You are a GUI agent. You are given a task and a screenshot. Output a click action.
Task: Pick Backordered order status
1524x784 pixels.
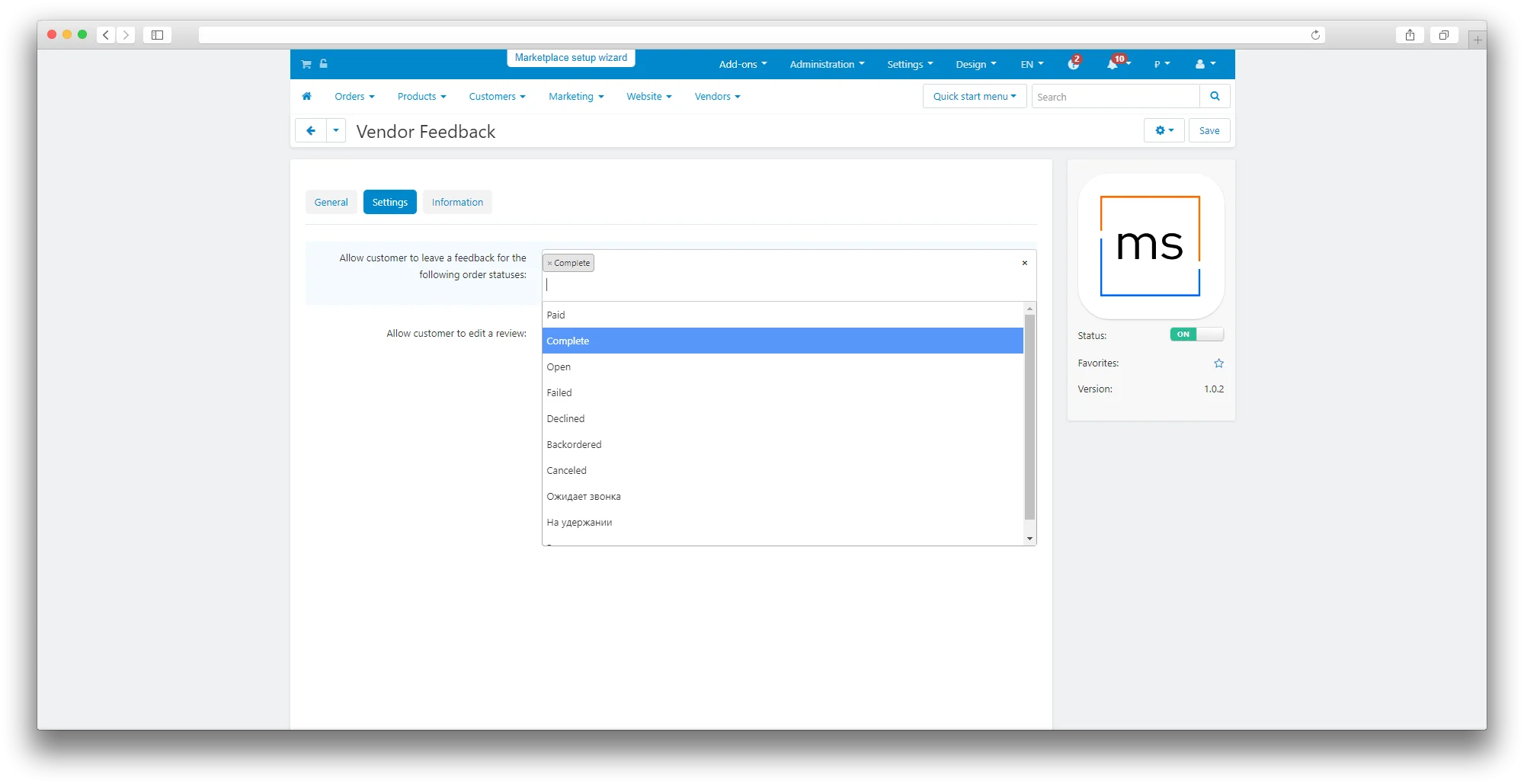[x=783, y=444]
